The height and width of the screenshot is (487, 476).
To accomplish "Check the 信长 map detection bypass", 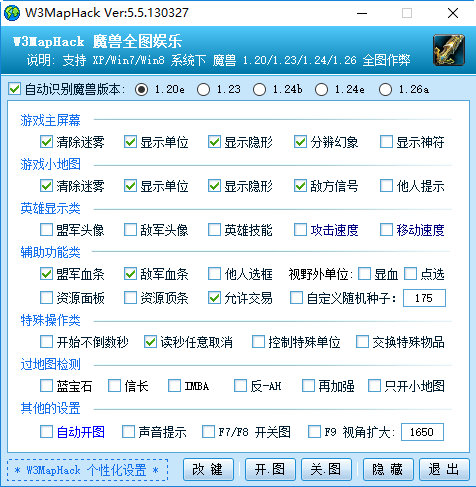I will coord(114,386).
